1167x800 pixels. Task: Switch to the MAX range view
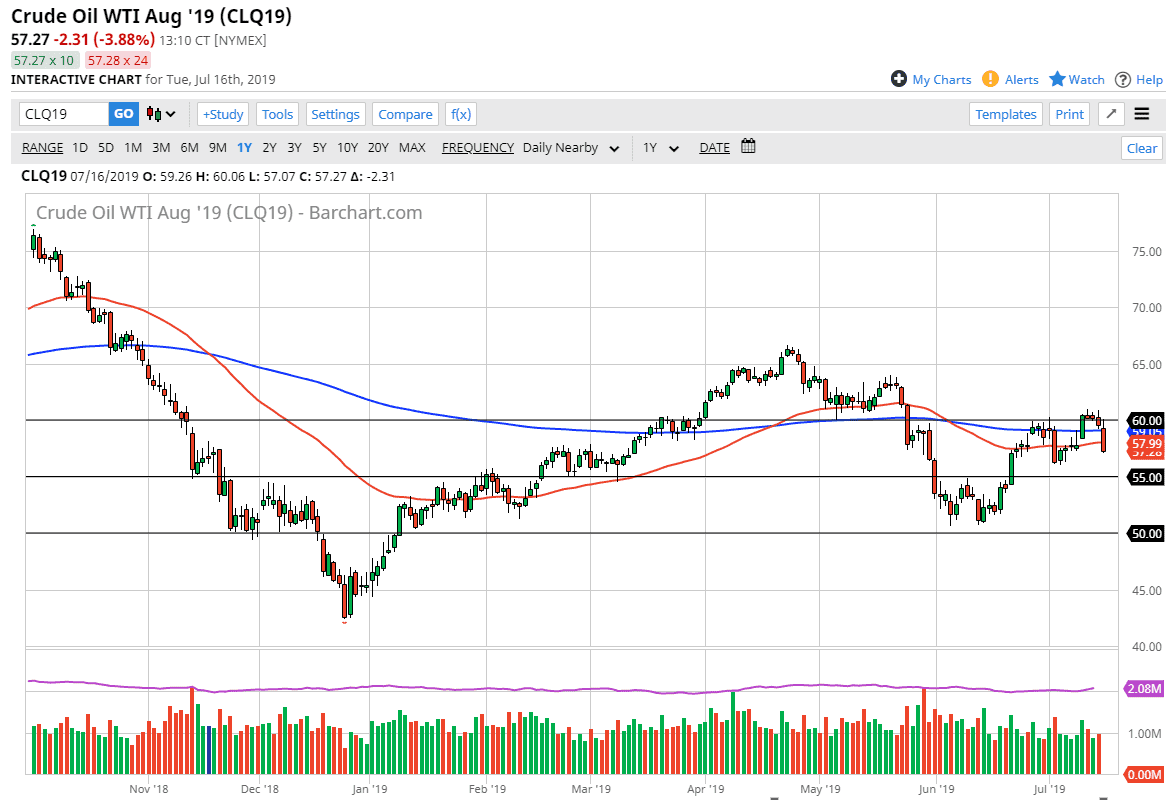tap(412, 147)
